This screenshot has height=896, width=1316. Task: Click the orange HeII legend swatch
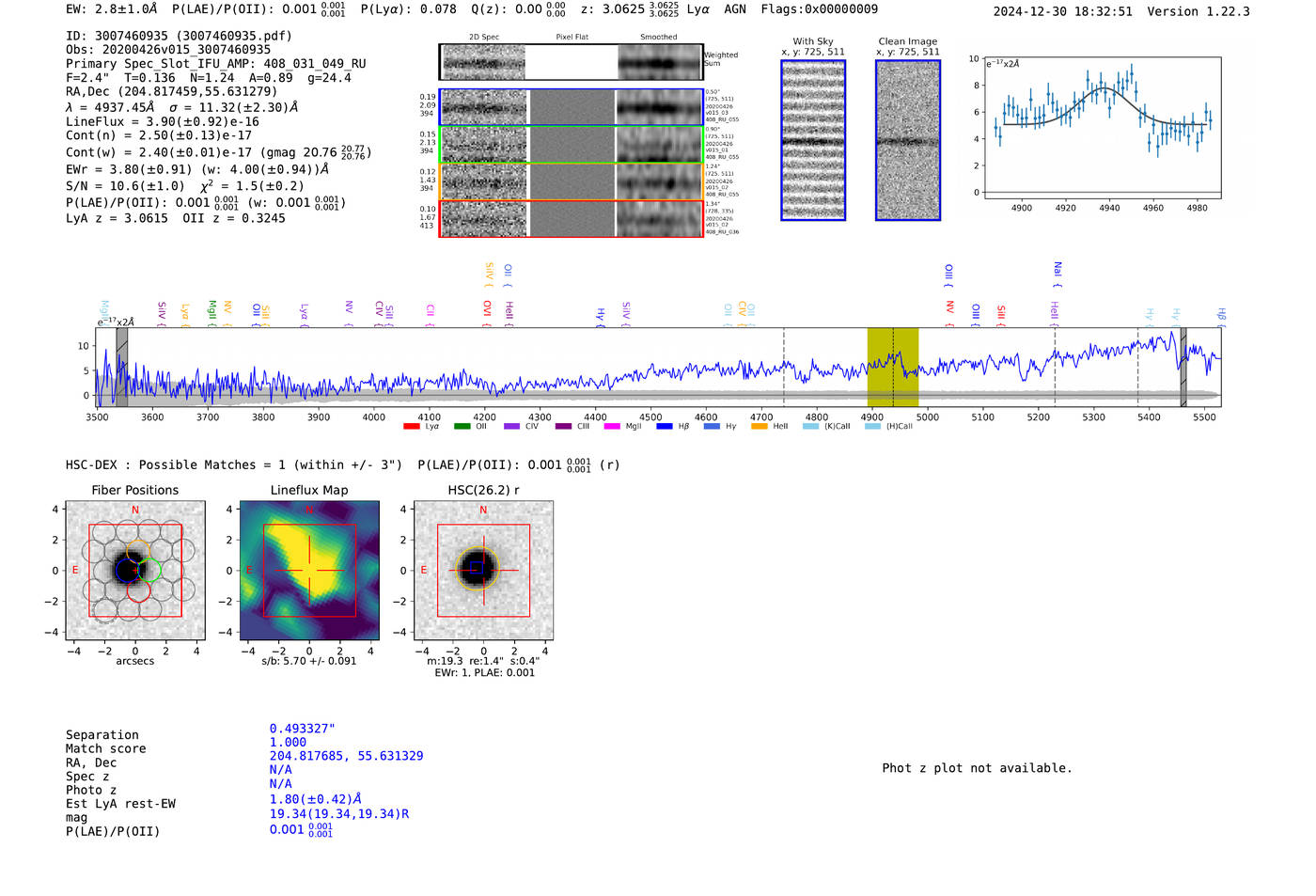pyautogui.click(x=759, y=427)
